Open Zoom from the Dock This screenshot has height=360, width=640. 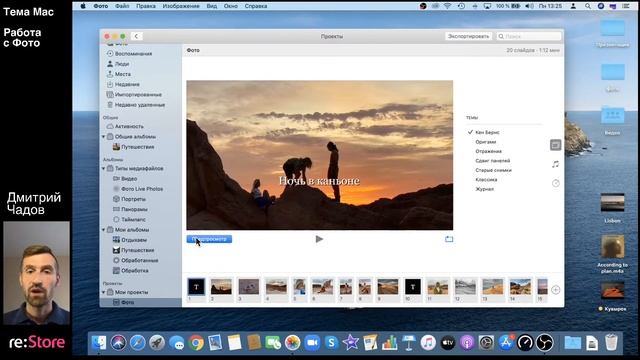[312, 343]
